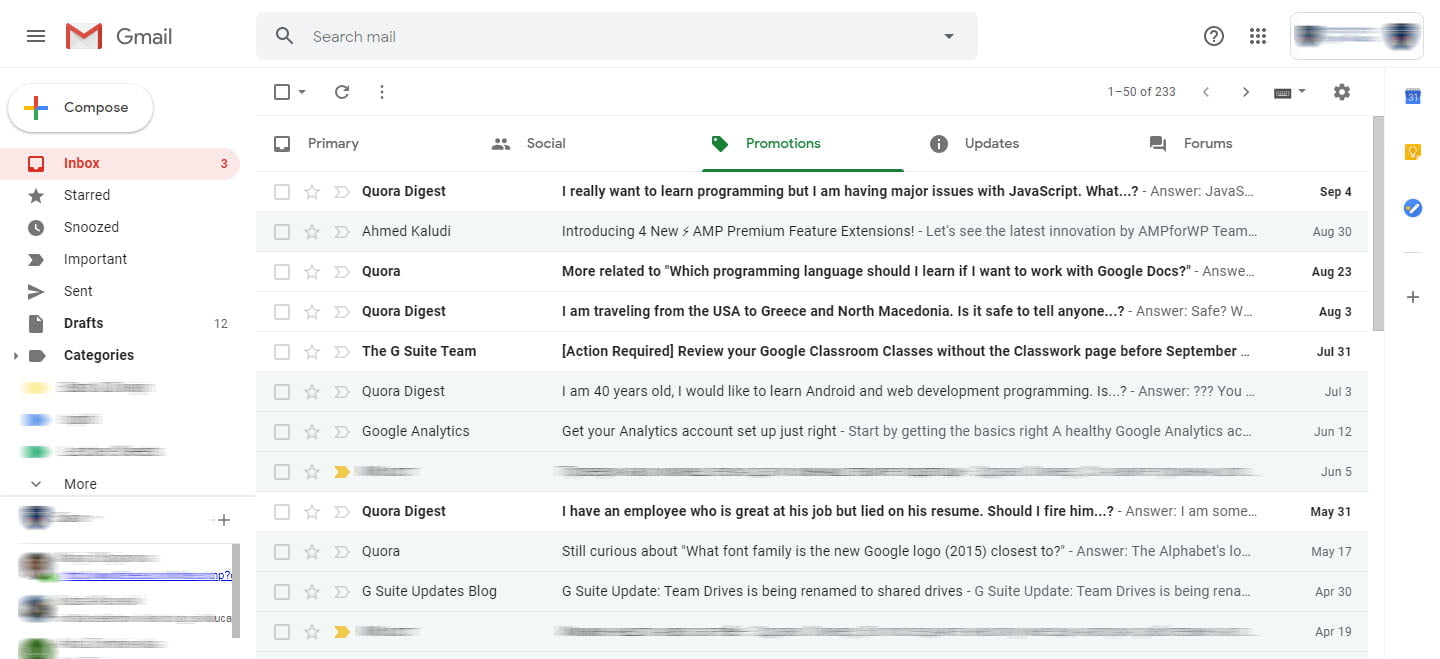Screen dimensions: 1440x659
Task: Open the three-dot more options menu
Action: 381,91
